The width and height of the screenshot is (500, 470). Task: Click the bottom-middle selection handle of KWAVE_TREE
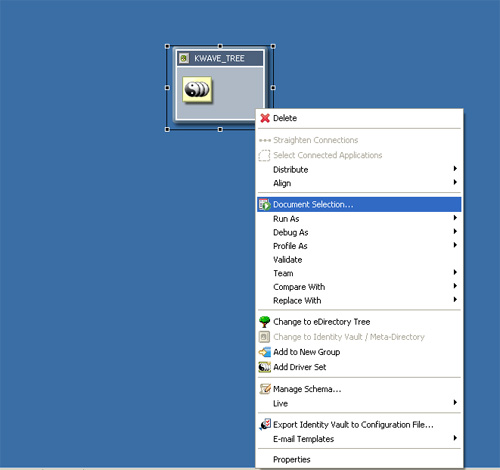[220, 129]
